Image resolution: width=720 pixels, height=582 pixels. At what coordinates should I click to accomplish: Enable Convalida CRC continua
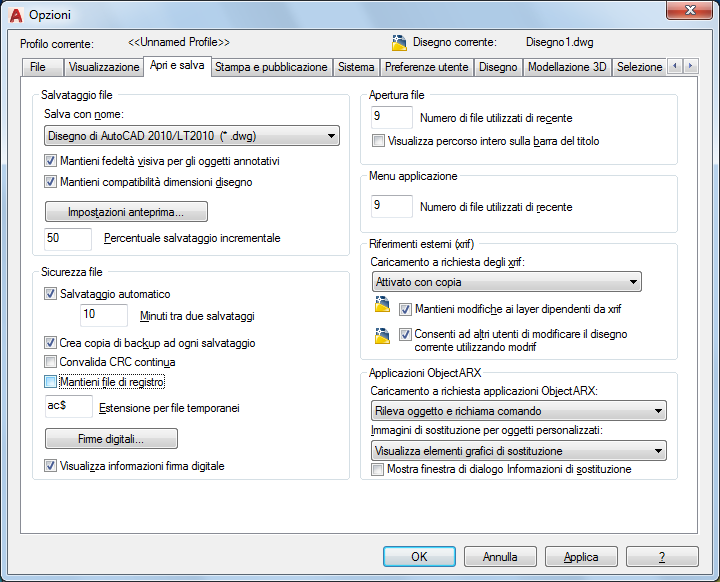[x=50, y=362]
